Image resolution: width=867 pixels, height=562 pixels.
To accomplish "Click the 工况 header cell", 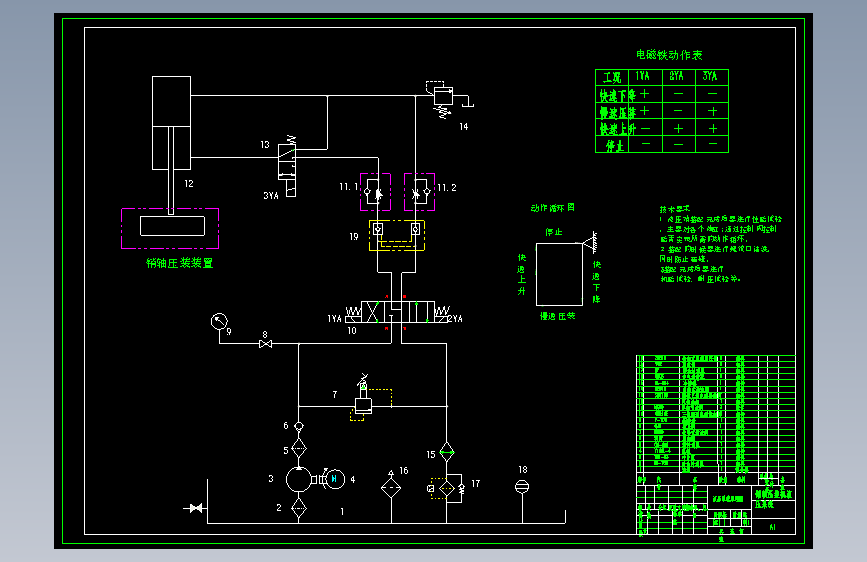I will click(612, 77).
